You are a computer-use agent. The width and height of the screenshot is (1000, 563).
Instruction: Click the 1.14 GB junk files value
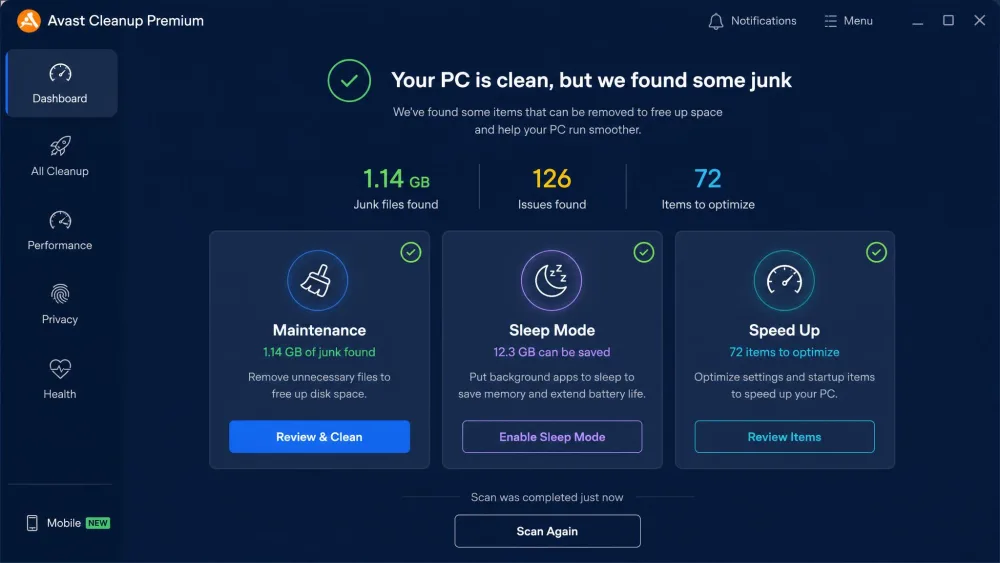pos(396,179)
